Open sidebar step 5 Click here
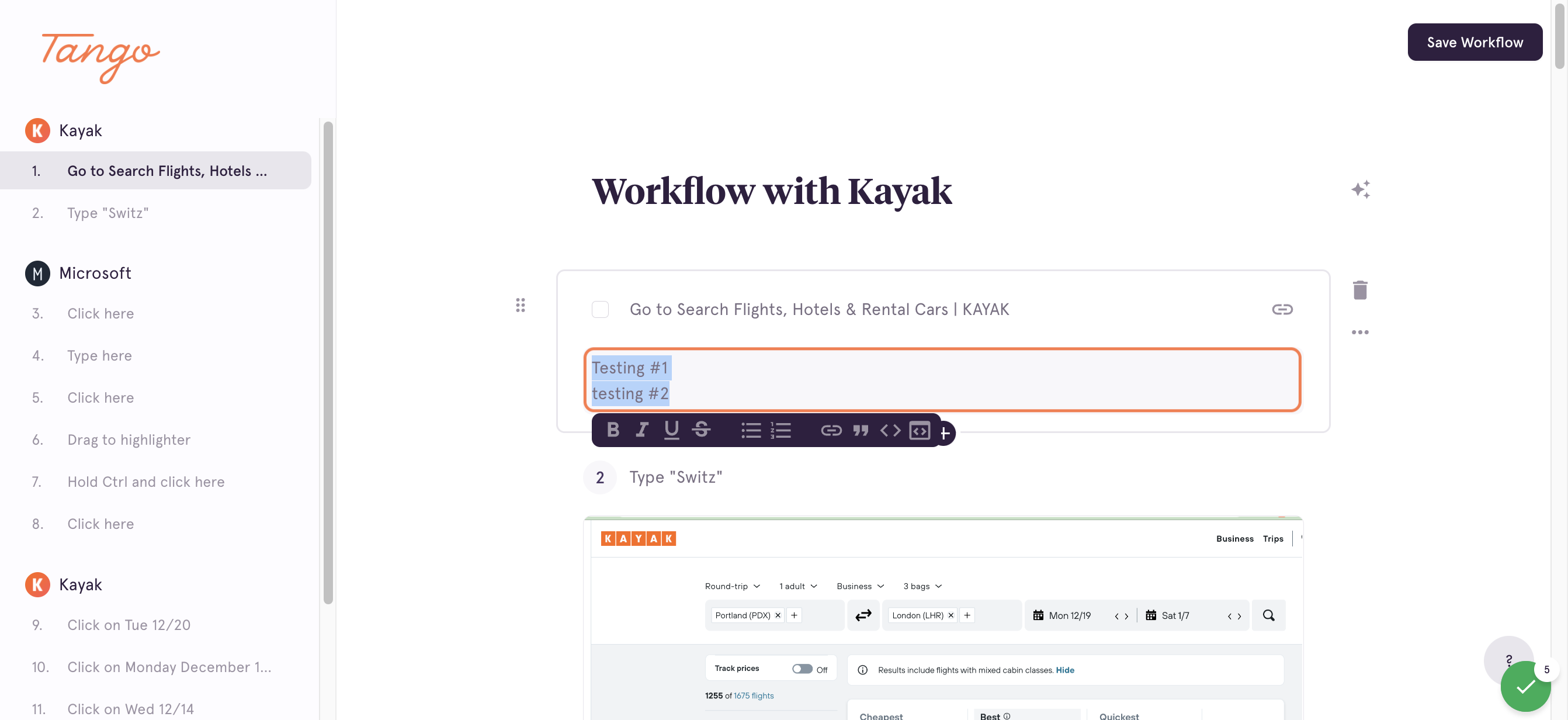The image size is (1568, 720). (x=155, y=397)
